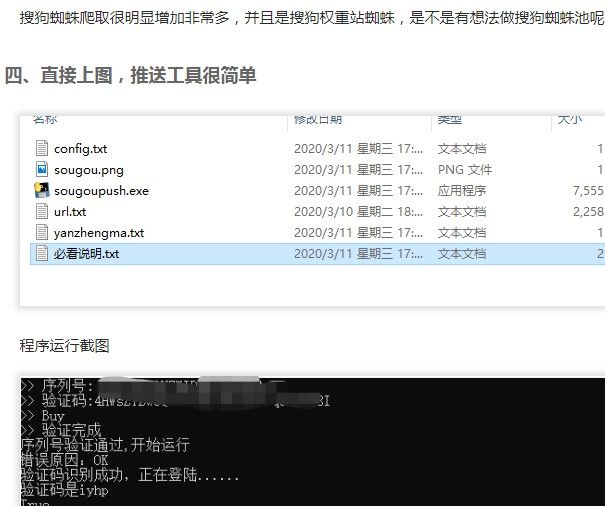Click the 类型 column header
This screenshot has width=605, height=506.
[x=450, y=119]
